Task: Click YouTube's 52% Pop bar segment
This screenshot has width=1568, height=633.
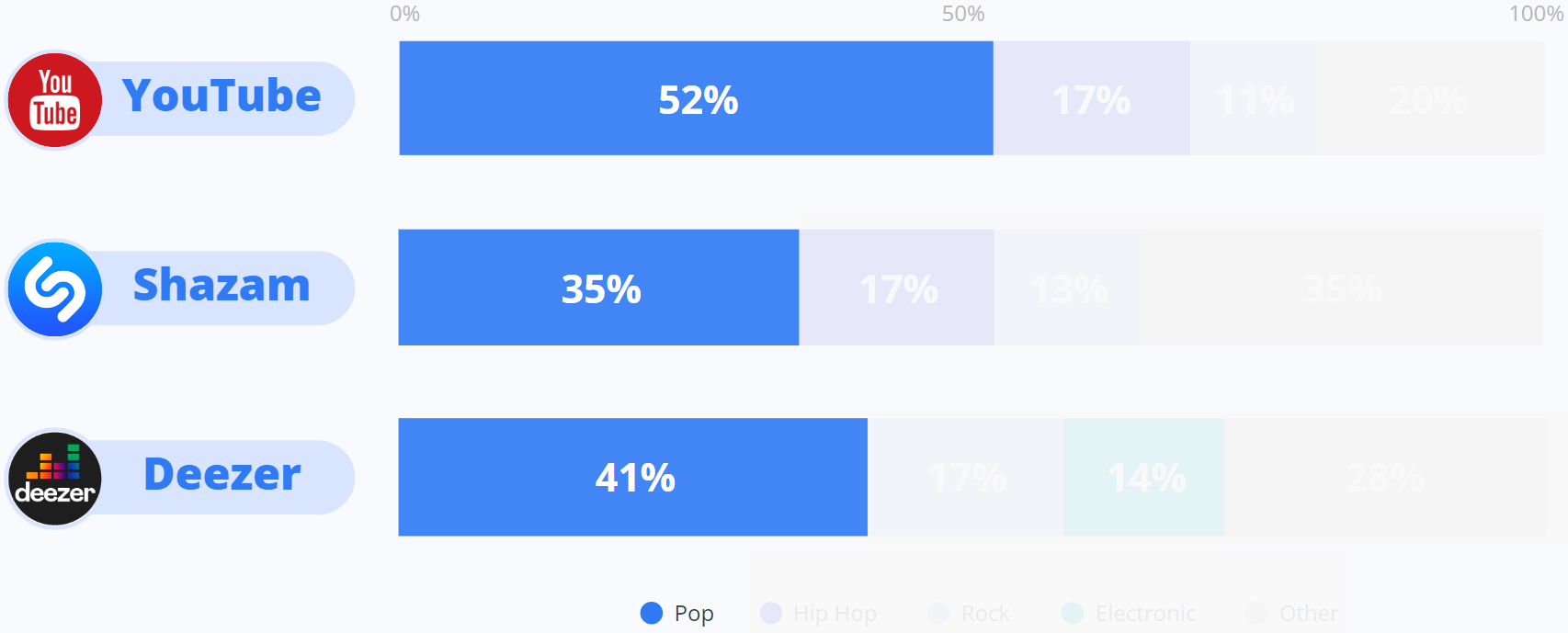Action: [x=696, y=98]
